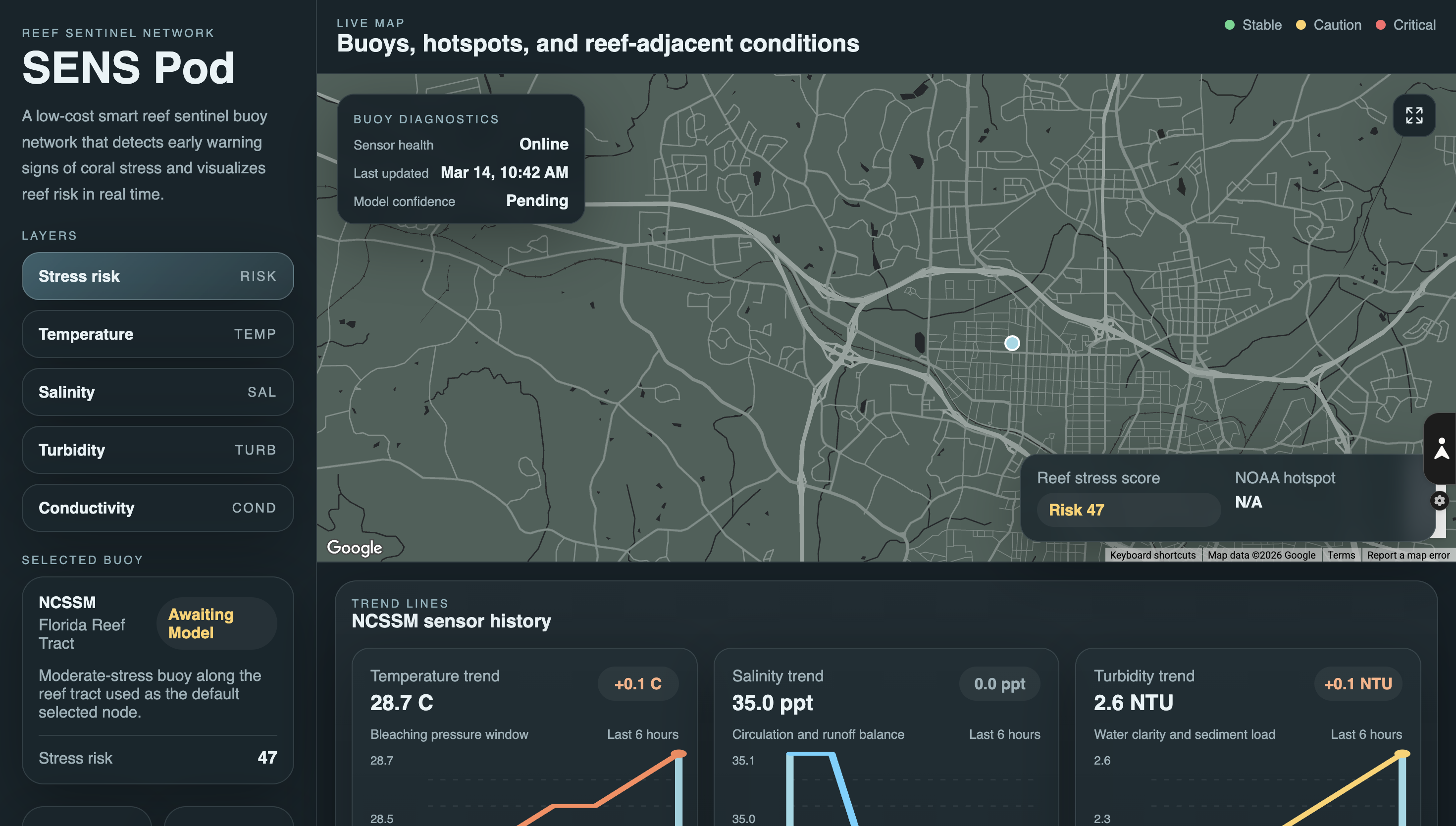Open the map Terms link
This screenshot has height=826, width=1456.
pyautogui.click(x=1341, y=555)
